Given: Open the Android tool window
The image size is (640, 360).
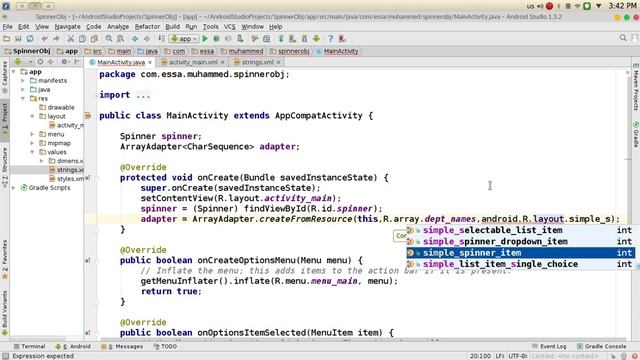Looking at the screenshot, I should pos(73,346).
